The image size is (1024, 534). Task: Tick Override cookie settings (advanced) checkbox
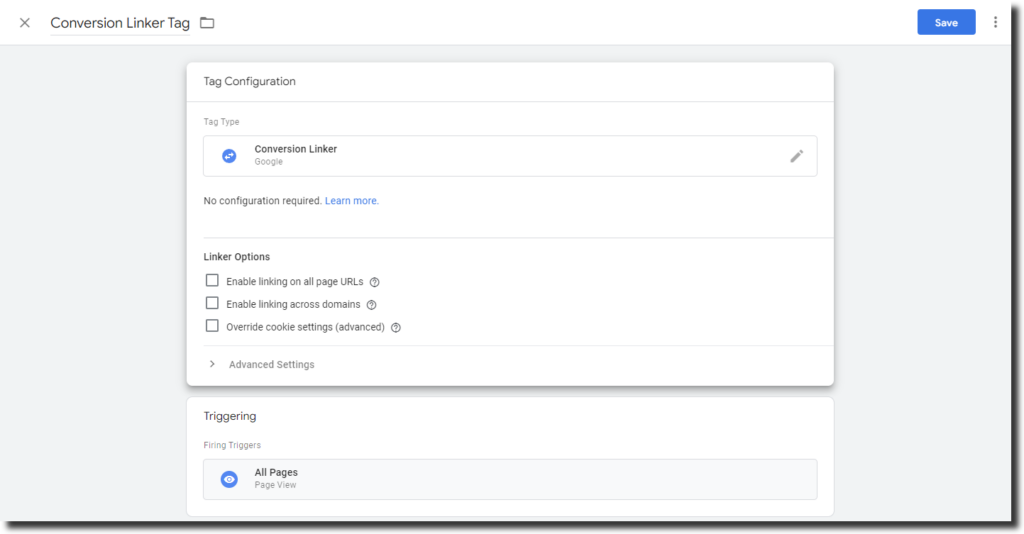pyautogui.click(x=212, y=326)
